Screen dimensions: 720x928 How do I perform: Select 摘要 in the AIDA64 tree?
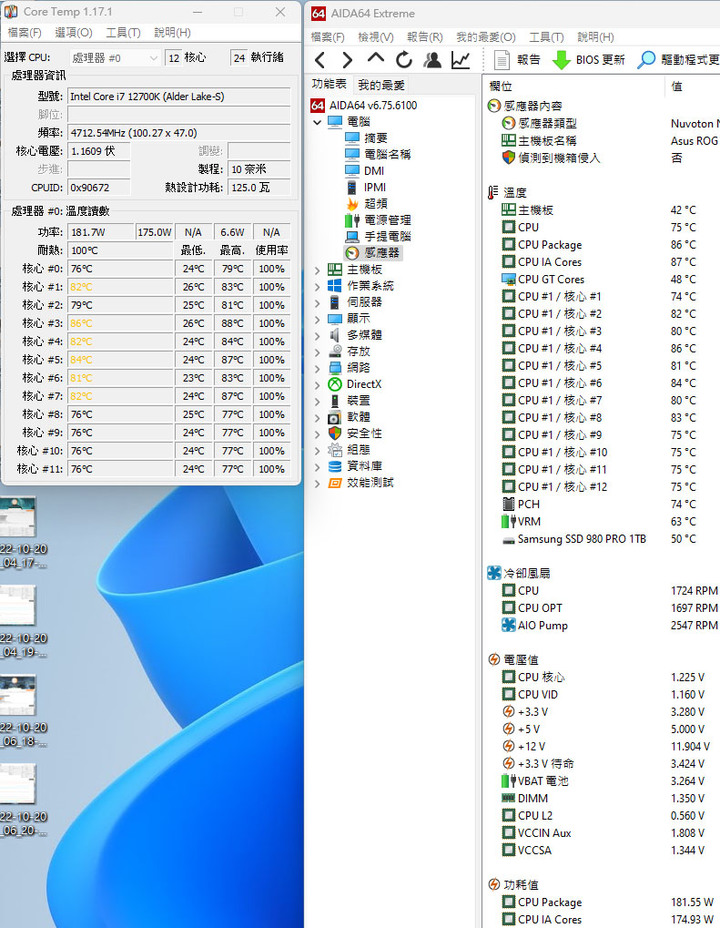pos(375,138)
